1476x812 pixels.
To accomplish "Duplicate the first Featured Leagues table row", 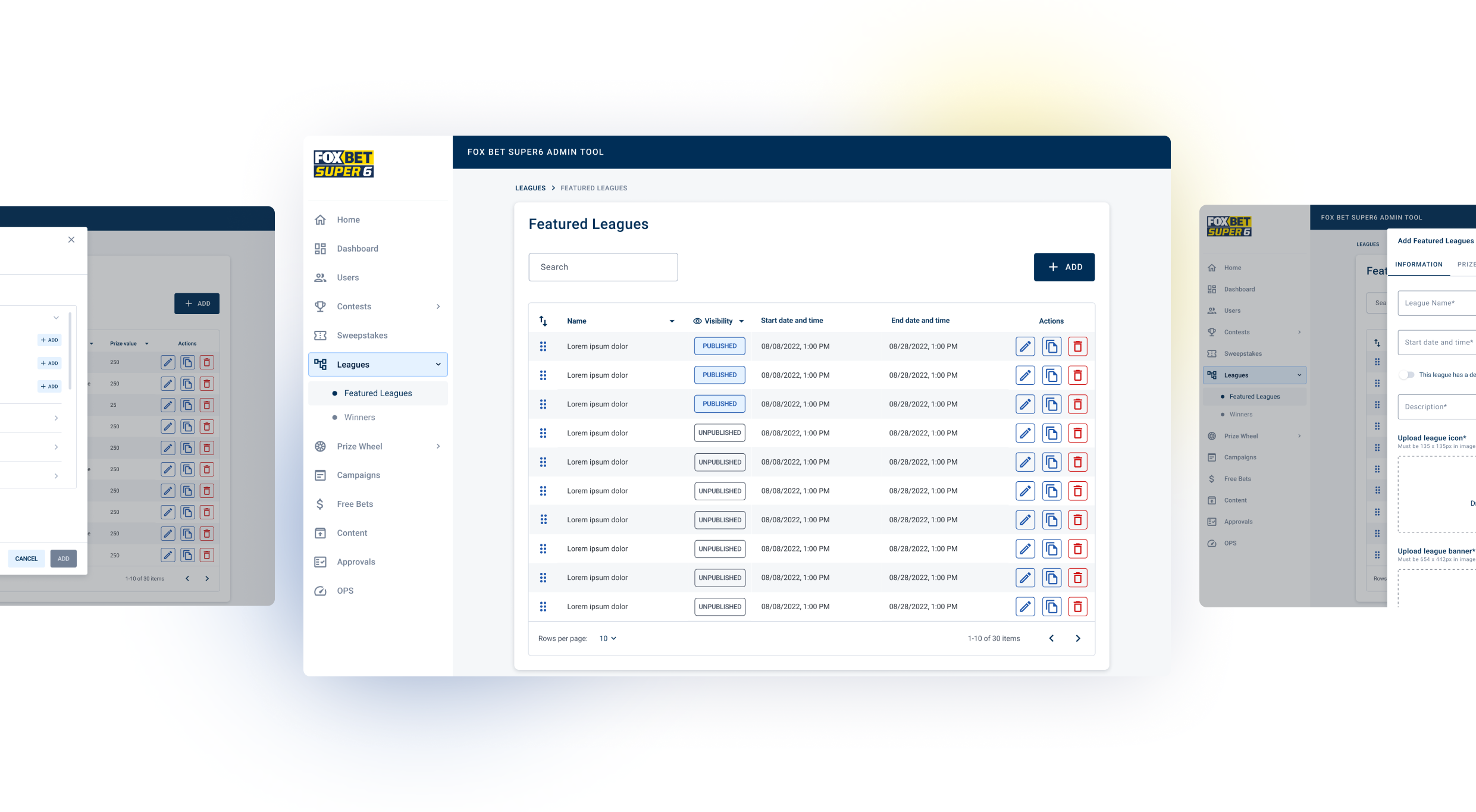I will [x=1051, y=346].
